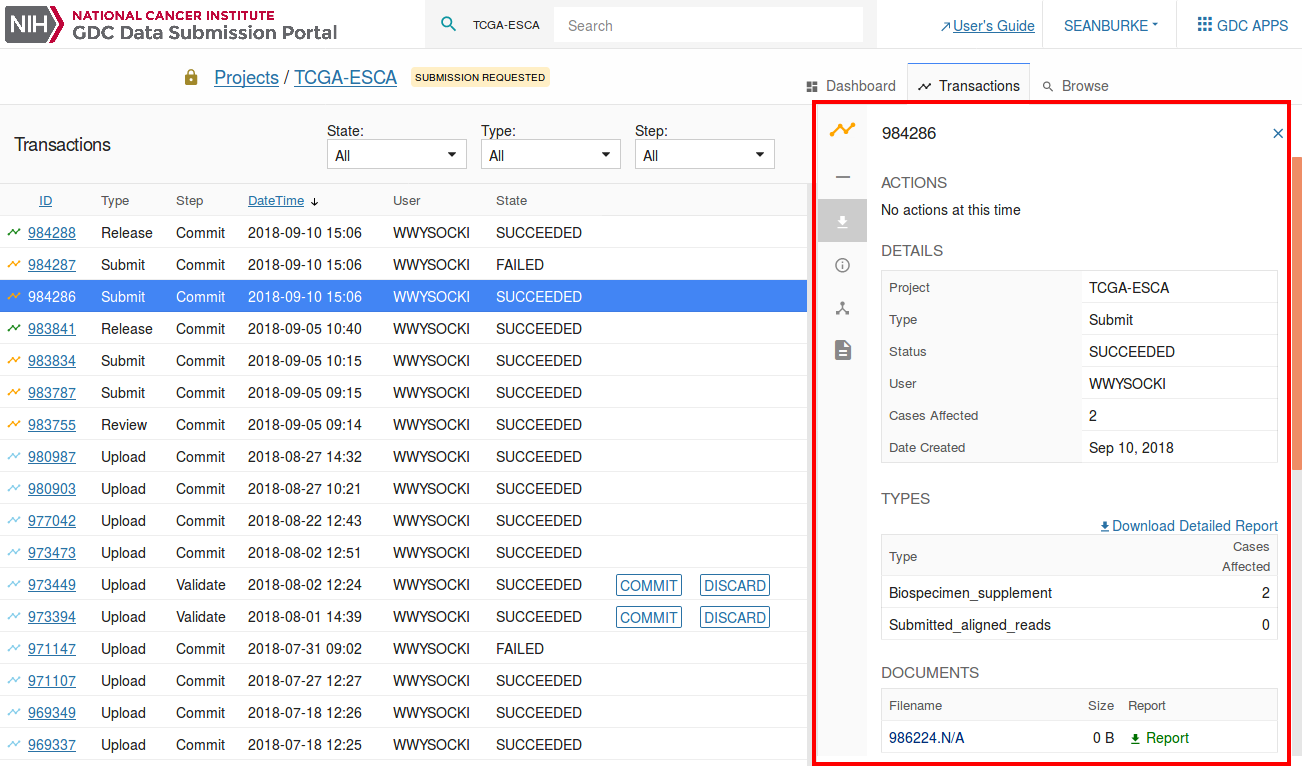The width and height of the screenshot is (1302, 766).
Task: Expand the Type filter dropdown
Action: click(x=550, y=155)
